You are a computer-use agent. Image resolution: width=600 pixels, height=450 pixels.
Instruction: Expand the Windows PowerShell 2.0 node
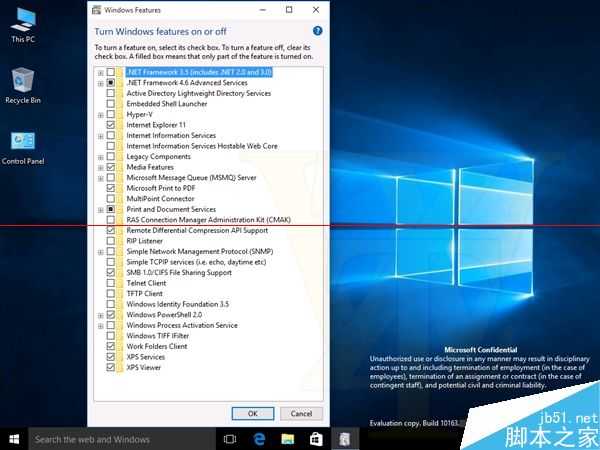click(100, 315)
